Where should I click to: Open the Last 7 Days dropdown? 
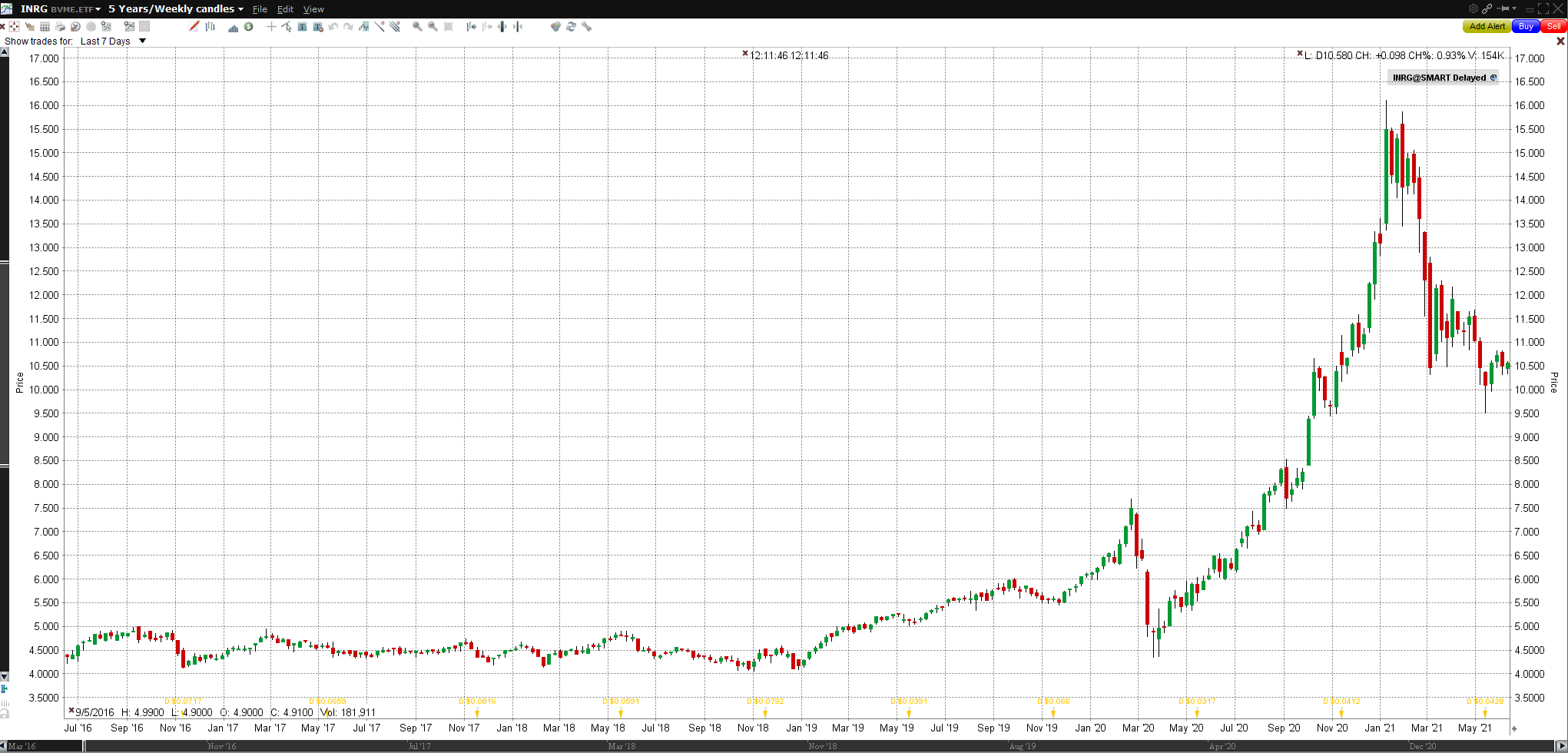113,41
